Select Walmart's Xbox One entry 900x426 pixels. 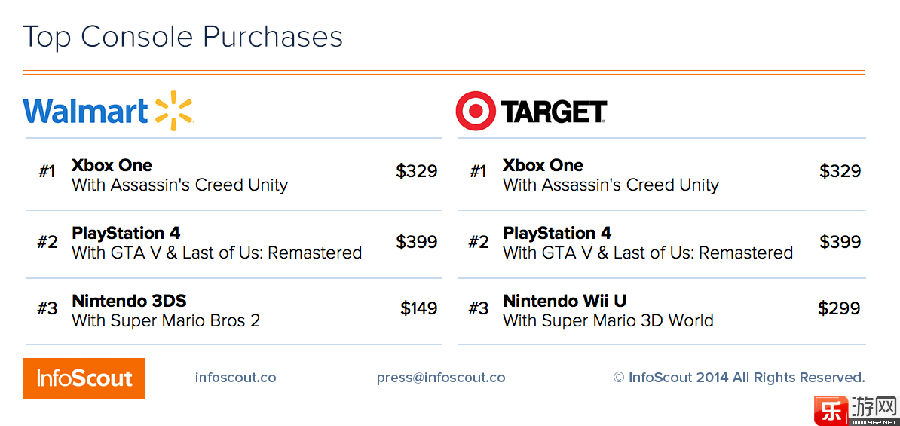click(234, 175)
